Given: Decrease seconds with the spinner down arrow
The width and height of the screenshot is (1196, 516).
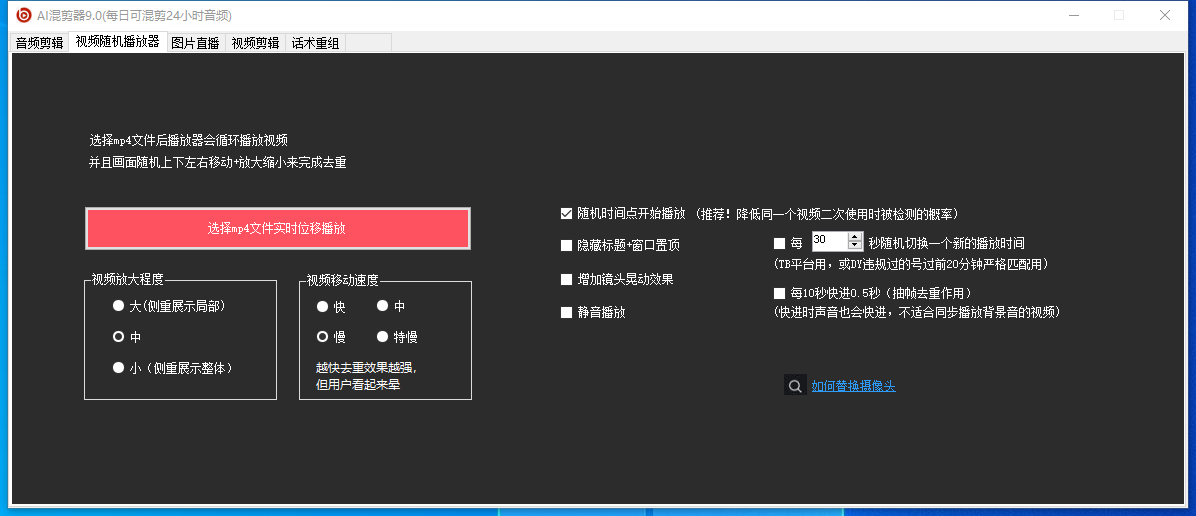Looking at the screenshot, I should pos(854,246).
